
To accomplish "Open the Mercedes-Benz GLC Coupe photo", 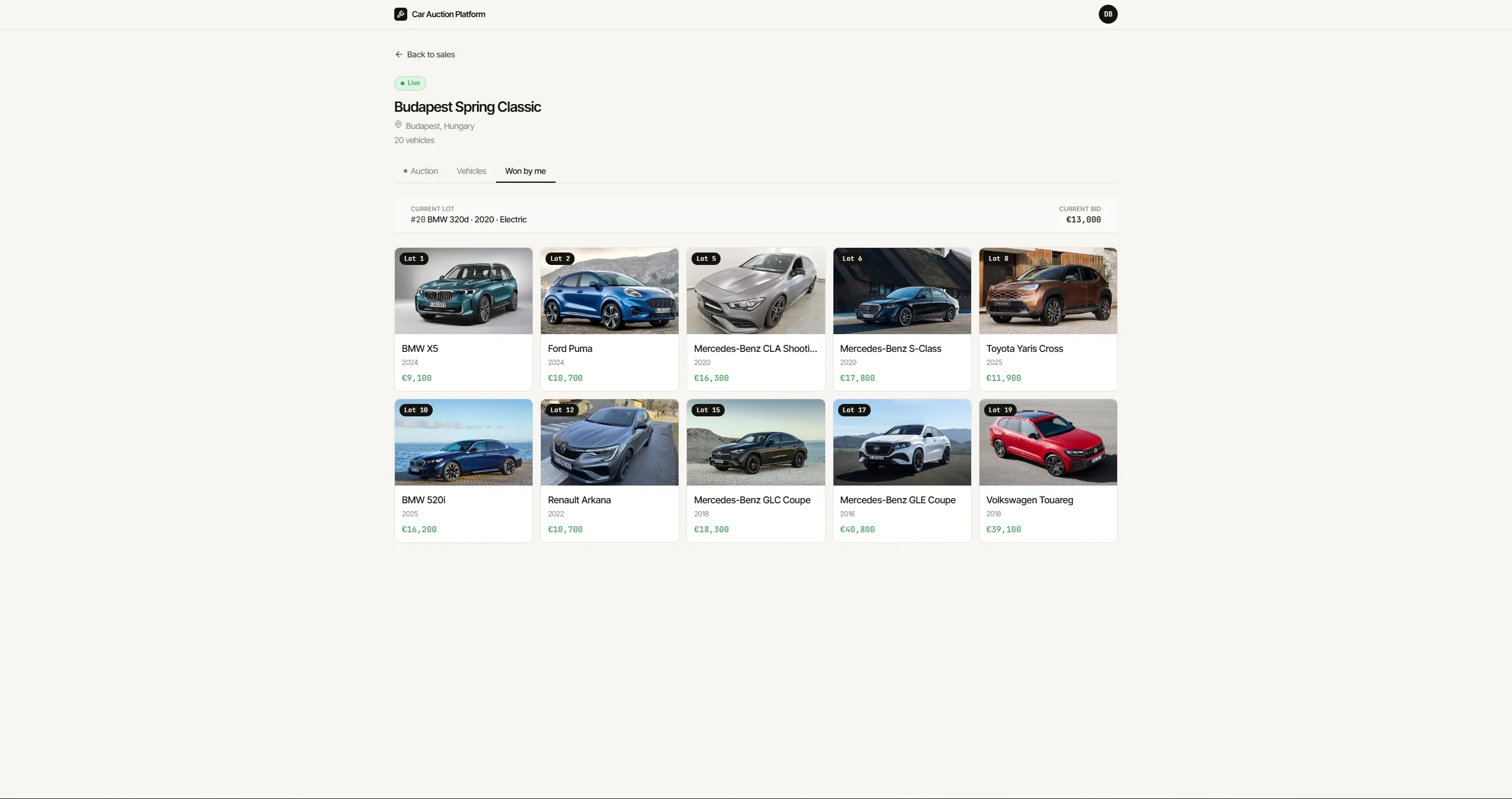I will pos(755,442).
